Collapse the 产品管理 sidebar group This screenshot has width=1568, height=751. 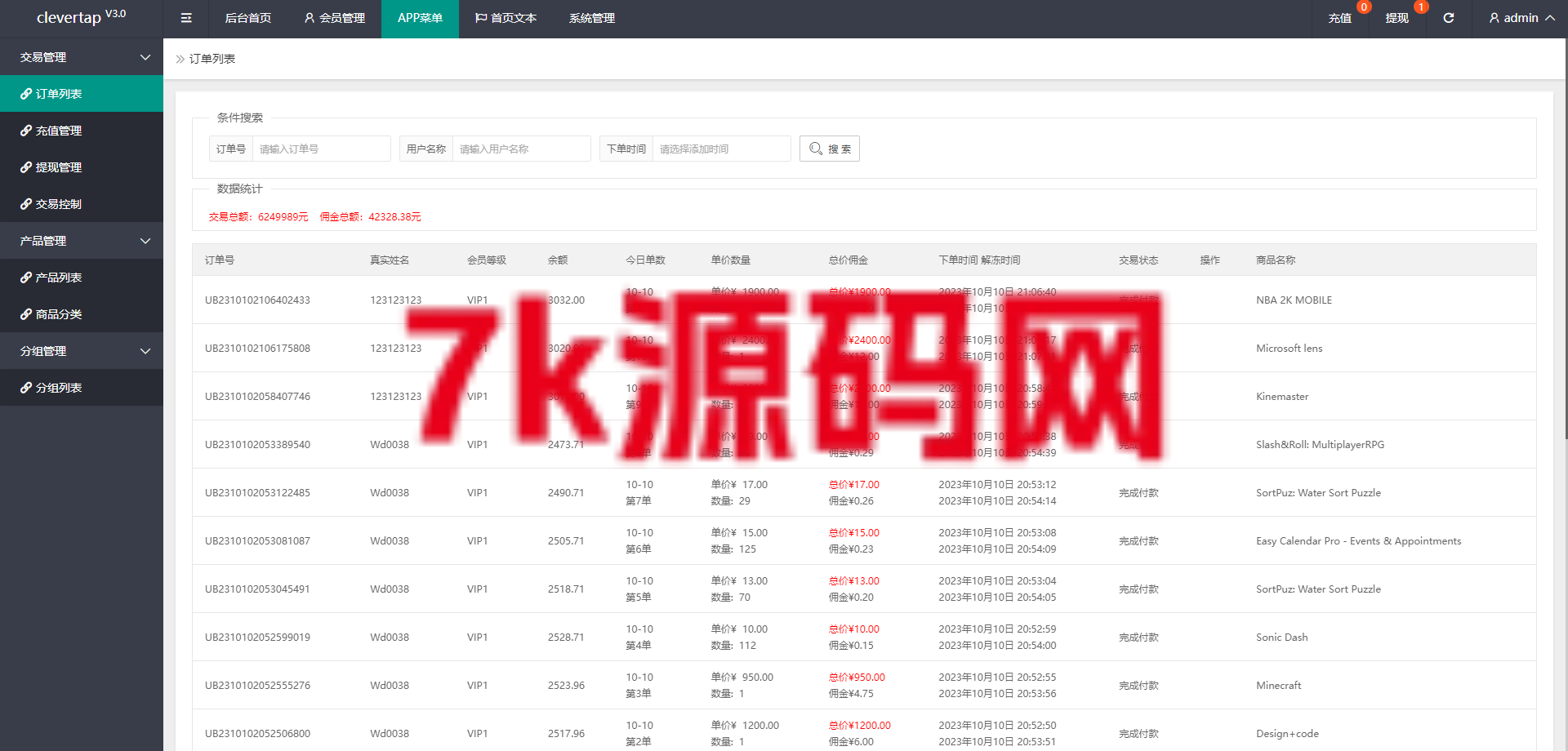pyautogui.click(x=82, y=241)
